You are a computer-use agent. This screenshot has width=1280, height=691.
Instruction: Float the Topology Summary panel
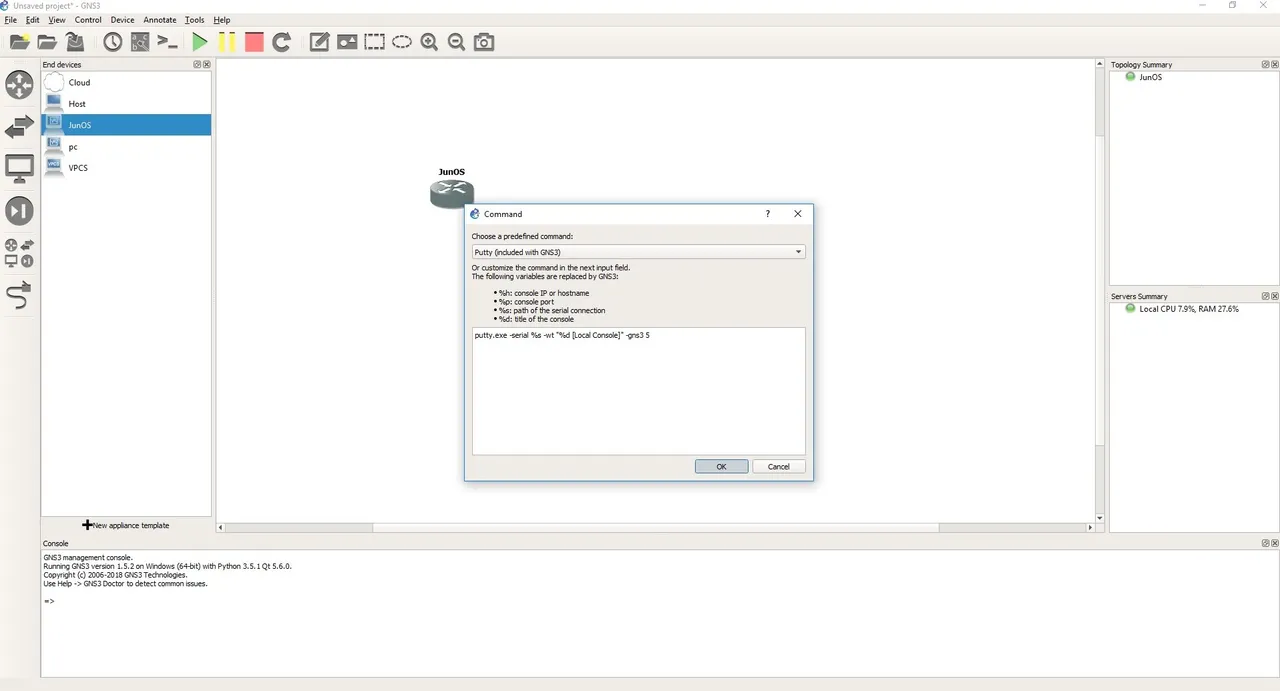(1265, 65)
